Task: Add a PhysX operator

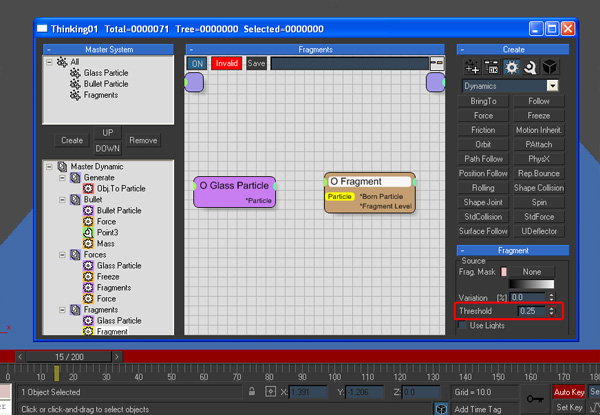Action: click(x=539, y=159)
